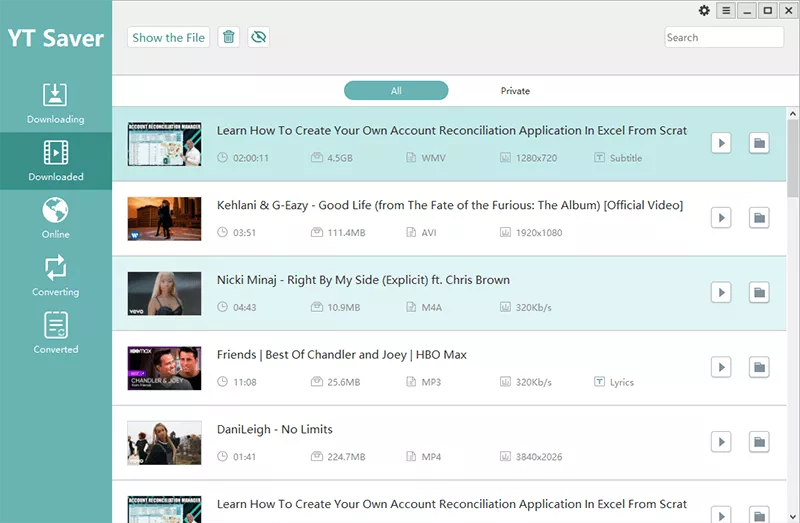The image size is (800, 523).
Task: Open settings gear icon
Action: [x=704, y=10]
